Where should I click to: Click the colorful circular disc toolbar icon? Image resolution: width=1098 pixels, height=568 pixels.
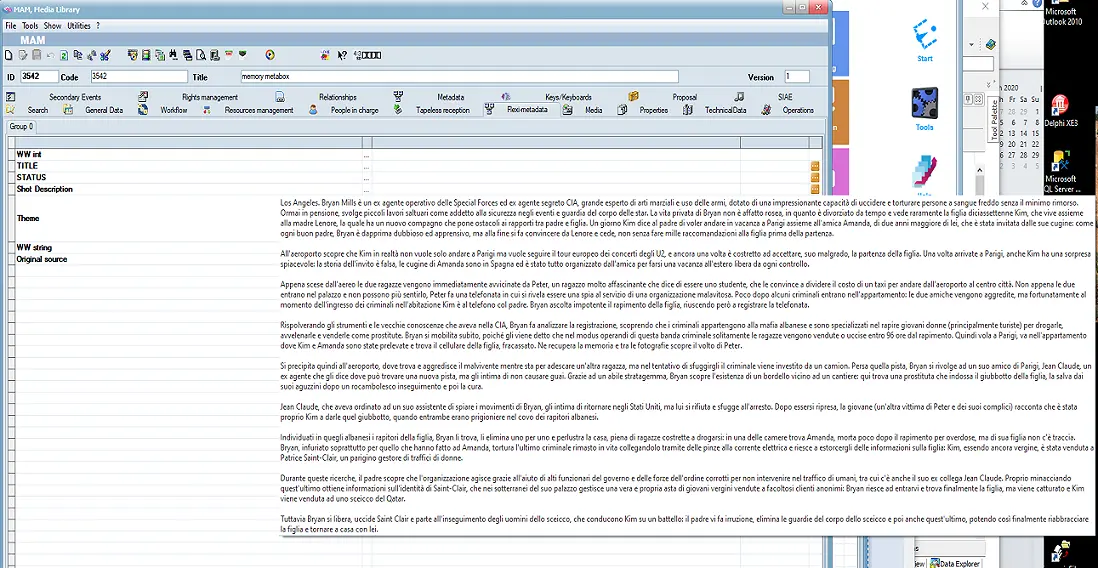tap(270, 55)
